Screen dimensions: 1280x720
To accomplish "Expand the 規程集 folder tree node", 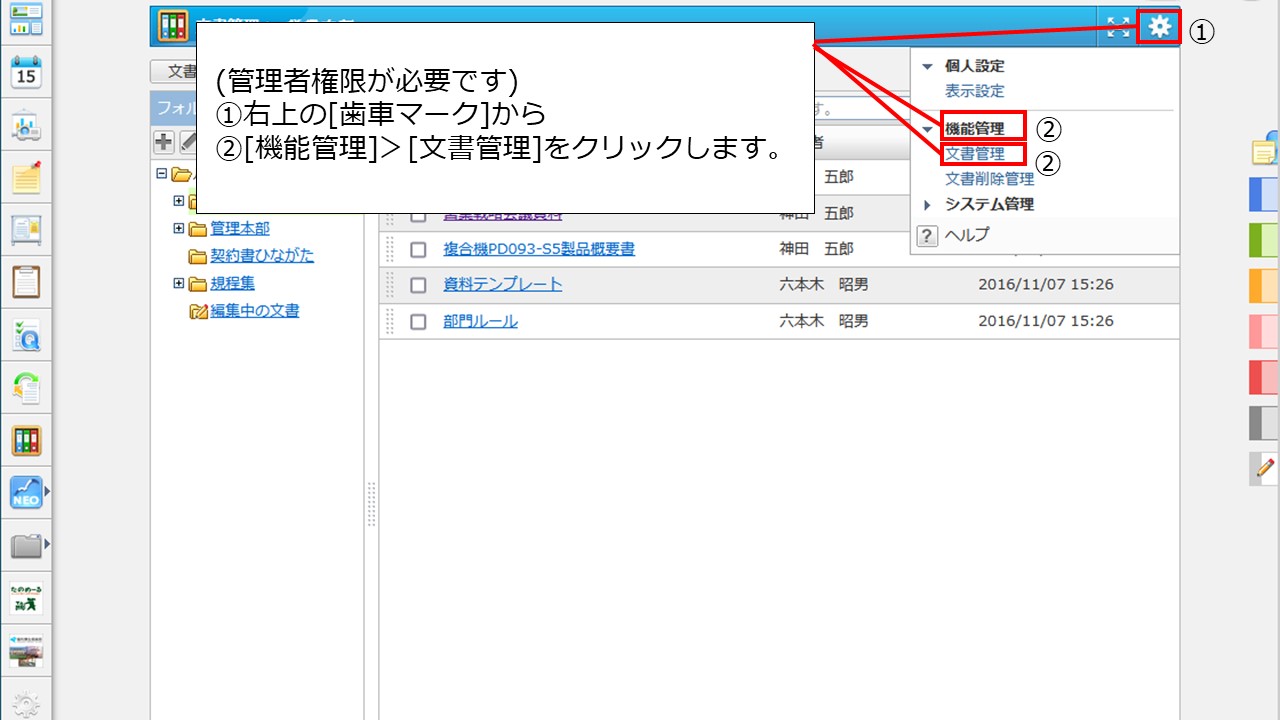I will click(179, 284).
